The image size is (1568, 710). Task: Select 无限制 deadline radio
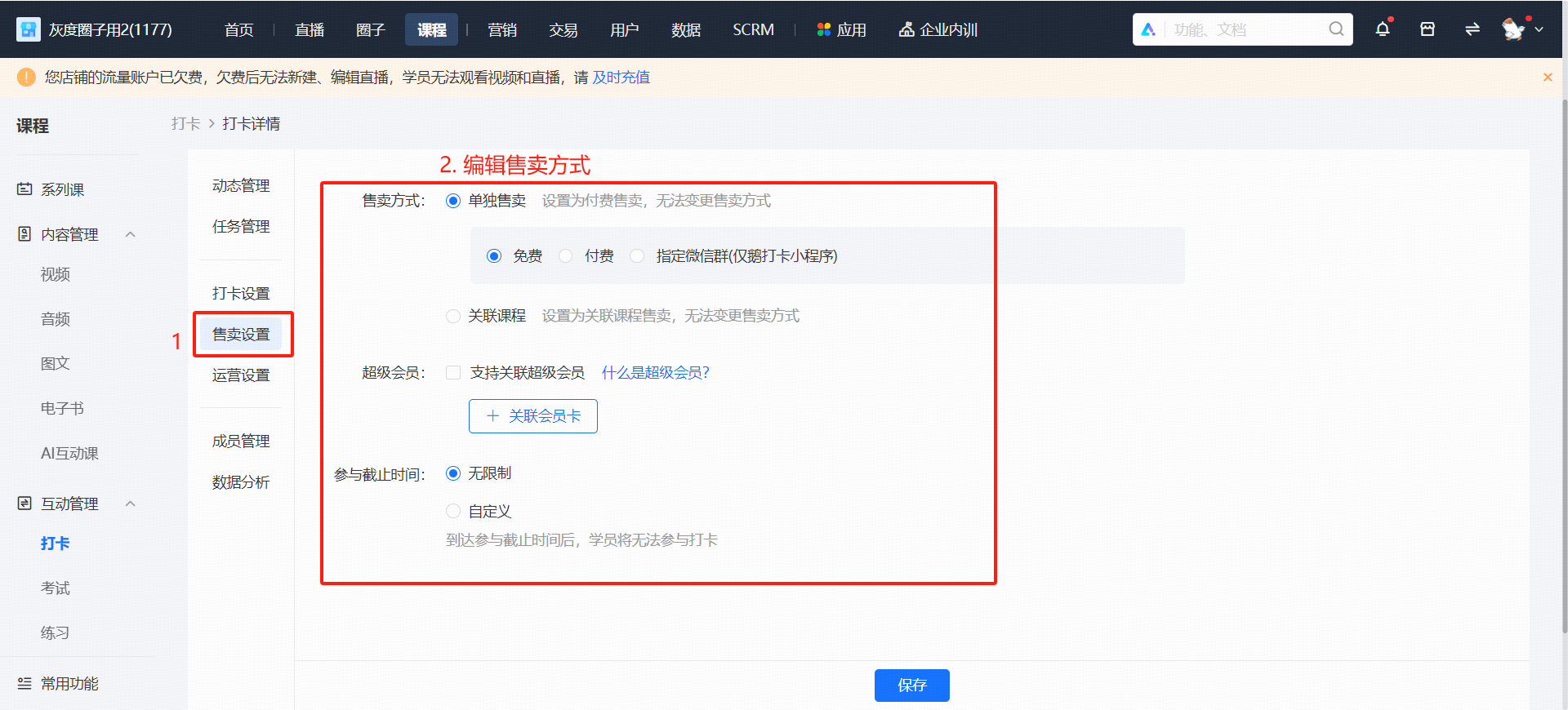pos(453,473)
